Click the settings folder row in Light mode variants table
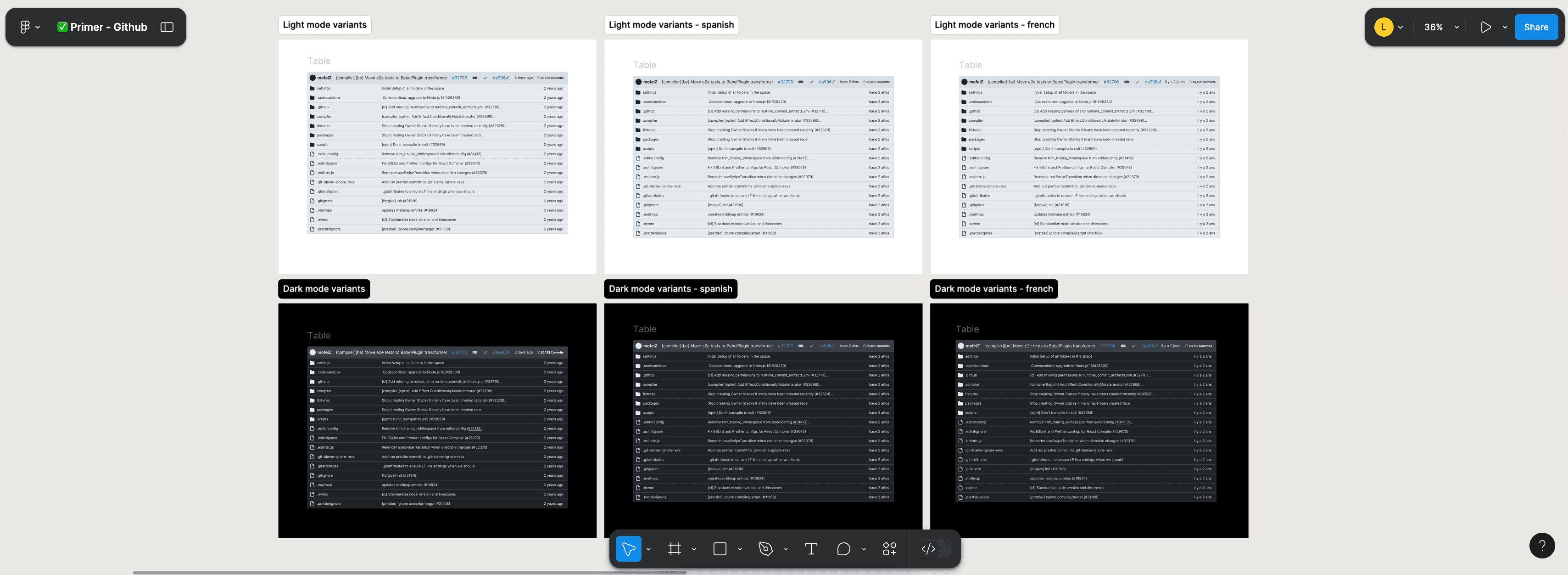Viewport: 1568px width, 575px height. point(438,88)
